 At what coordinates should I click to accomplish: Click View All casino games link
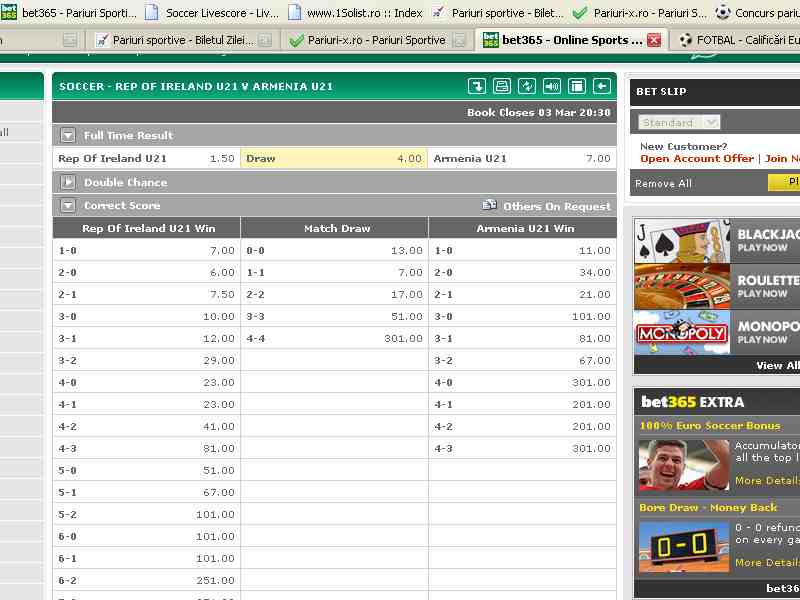[x=778, y=366]
